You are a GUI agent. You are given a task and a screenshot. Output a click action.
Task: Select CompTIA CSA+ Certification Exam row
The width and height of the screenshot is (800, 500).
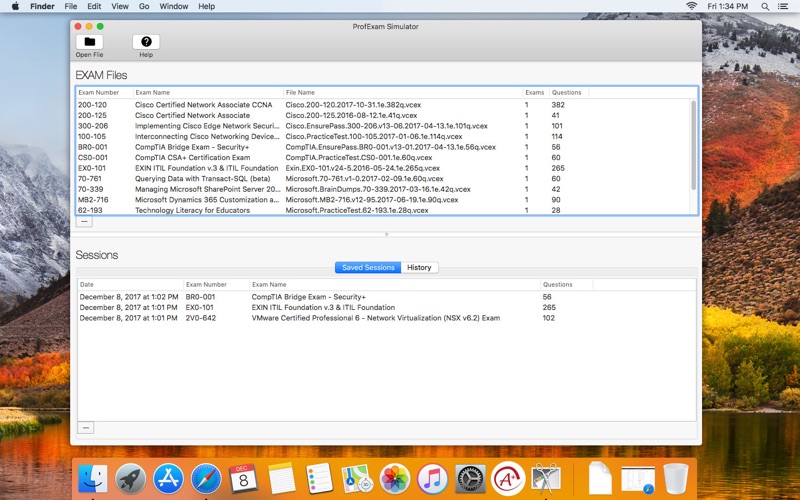tap(383, 158)
